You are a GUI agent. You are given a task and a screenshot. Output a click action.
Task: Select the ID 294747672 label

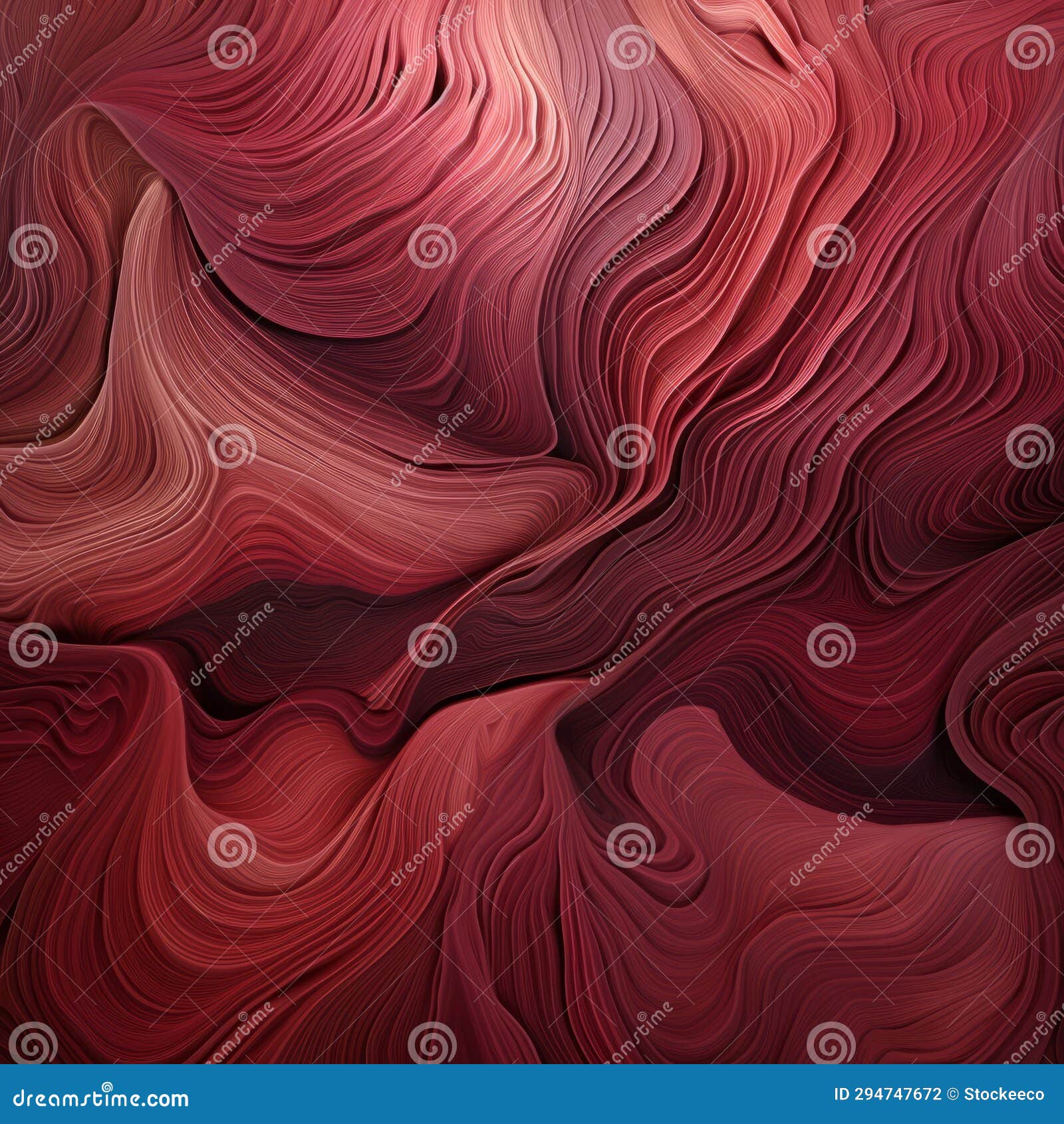click(888, 1093)
